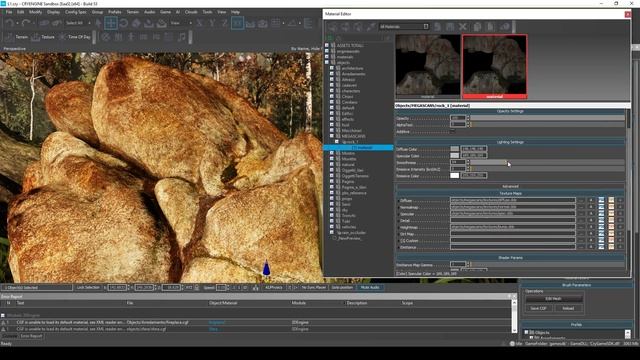This screenshot has width=640, height=360.
Task: Click the preview sphere icon in Material Editor toolbar
Action: pos(505,27)
